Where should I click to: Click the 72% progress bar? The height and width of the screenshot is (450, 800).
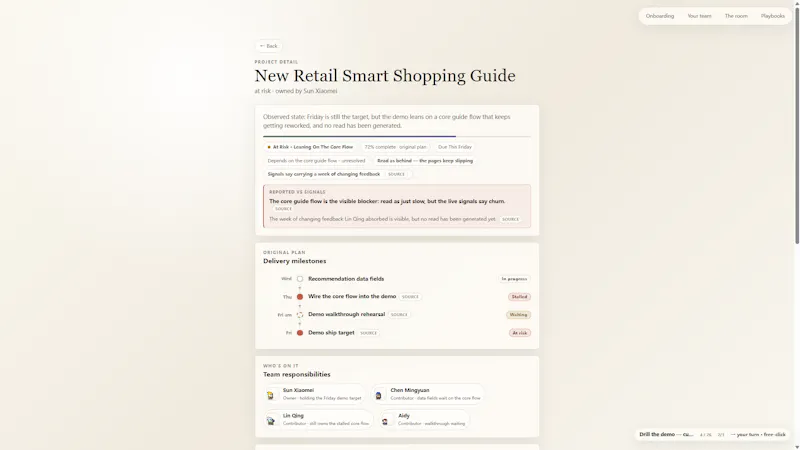point(396,136)
